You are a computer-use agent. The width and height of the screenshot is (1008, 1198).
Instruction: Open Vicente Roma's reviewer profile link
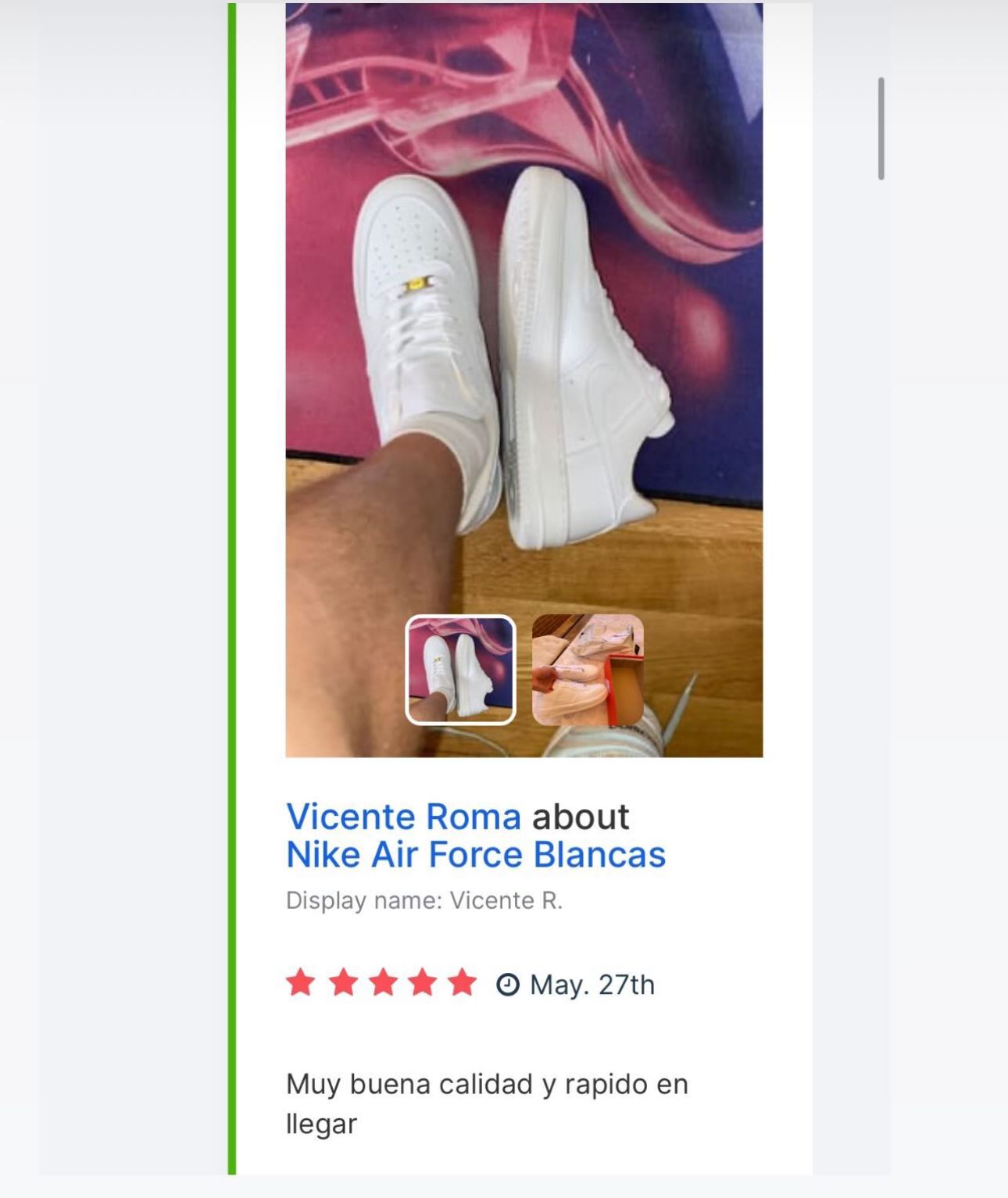[x=403, y=817]
